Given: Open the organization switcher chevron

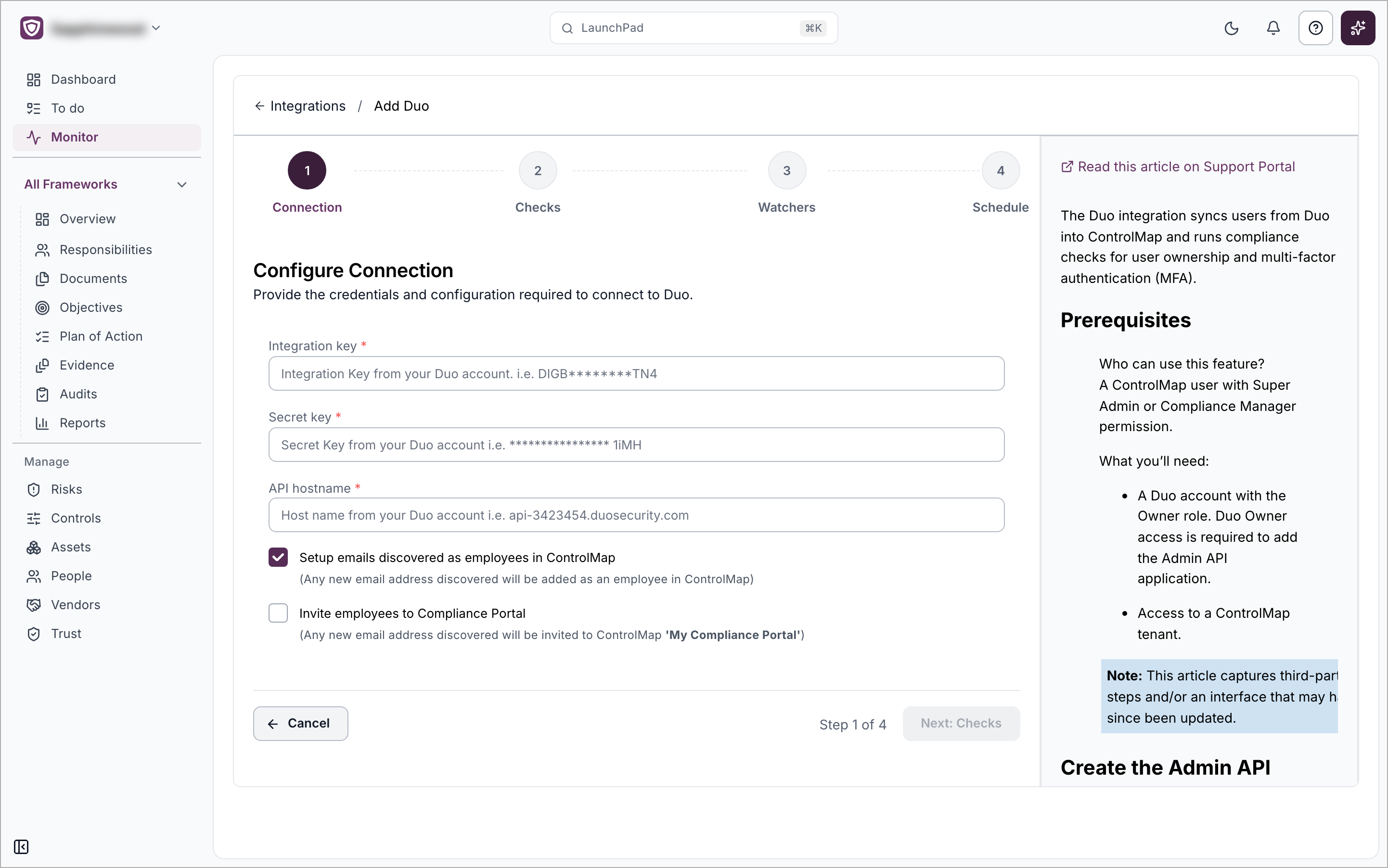Looking at the screenshot, I should 155,27.
